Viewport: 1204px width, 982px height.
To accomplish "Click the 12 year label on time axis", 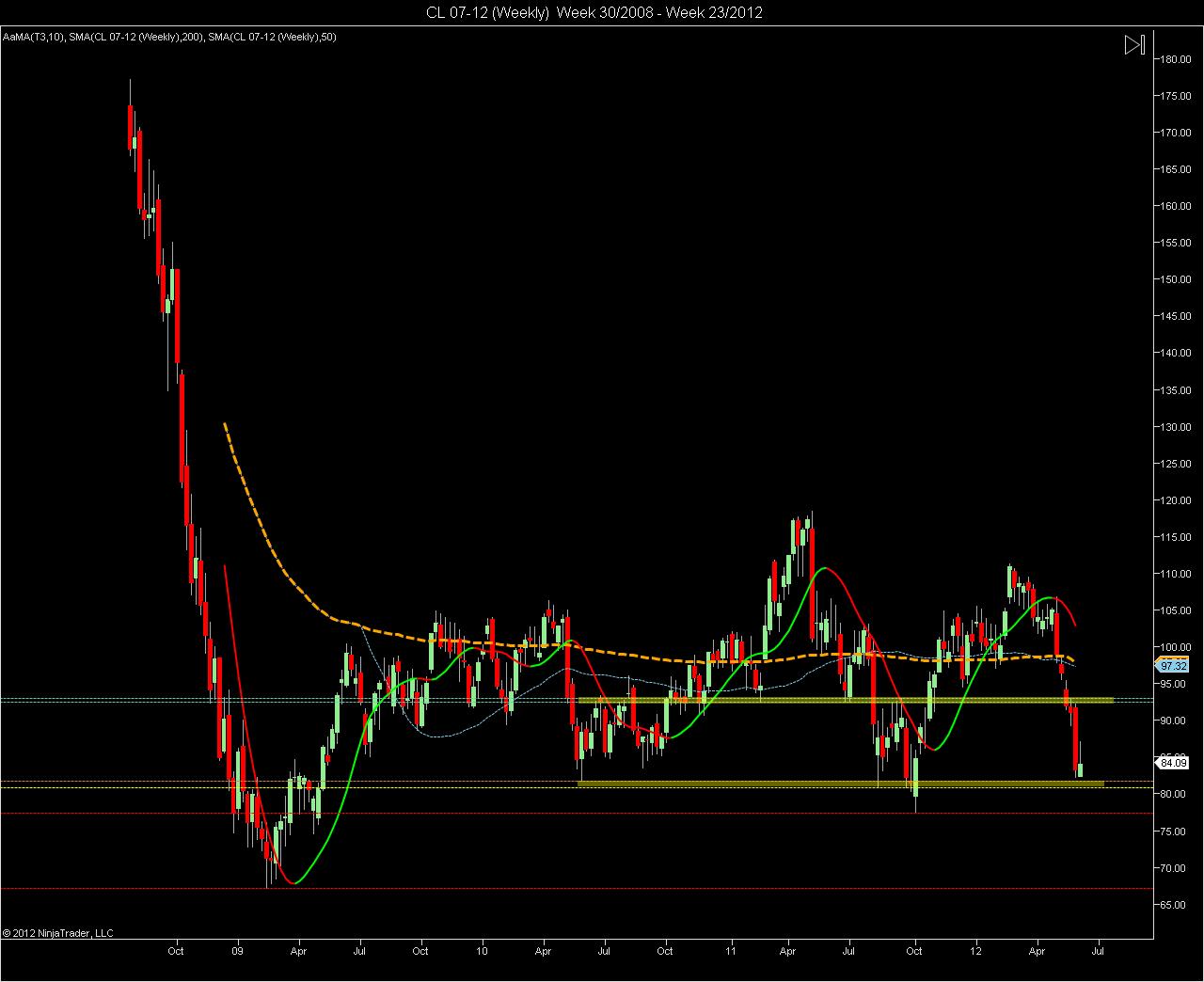I will pyautogui.click(x=975, y=951).
